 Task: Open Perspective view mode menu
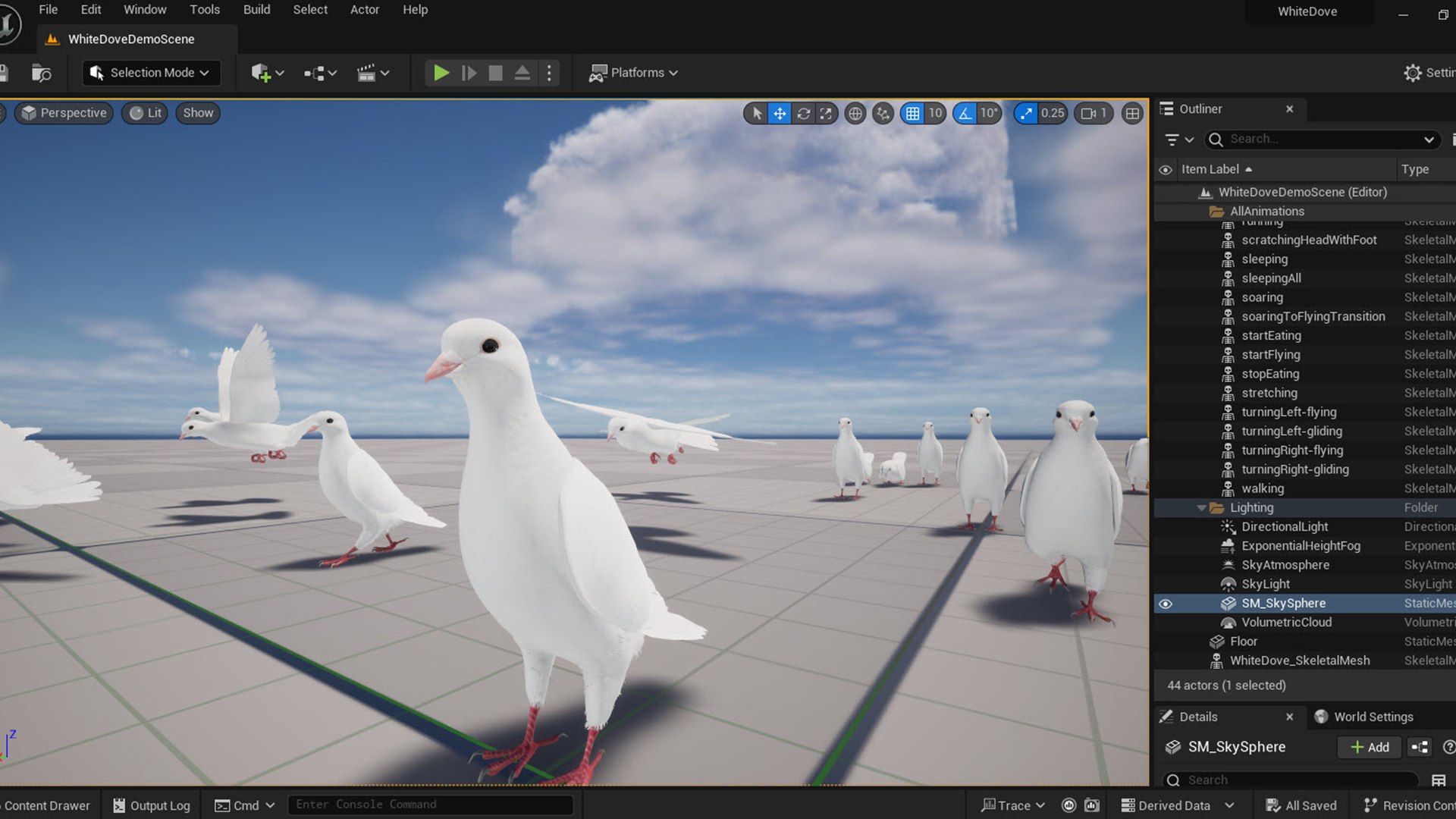(64, 113)
